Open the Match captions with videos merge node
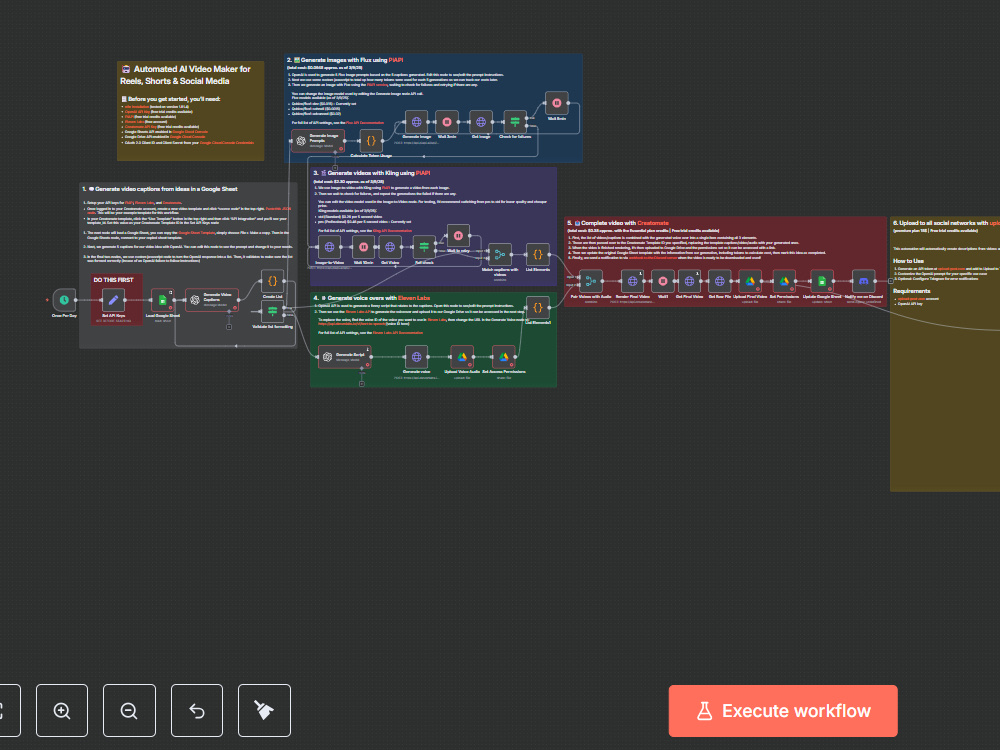 point(500,254)
